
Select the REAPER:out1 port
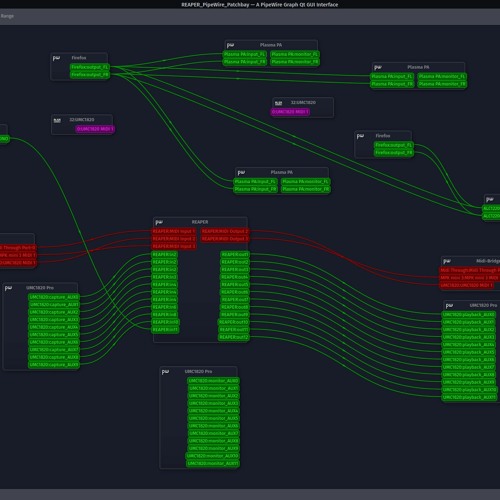[235, 255]
